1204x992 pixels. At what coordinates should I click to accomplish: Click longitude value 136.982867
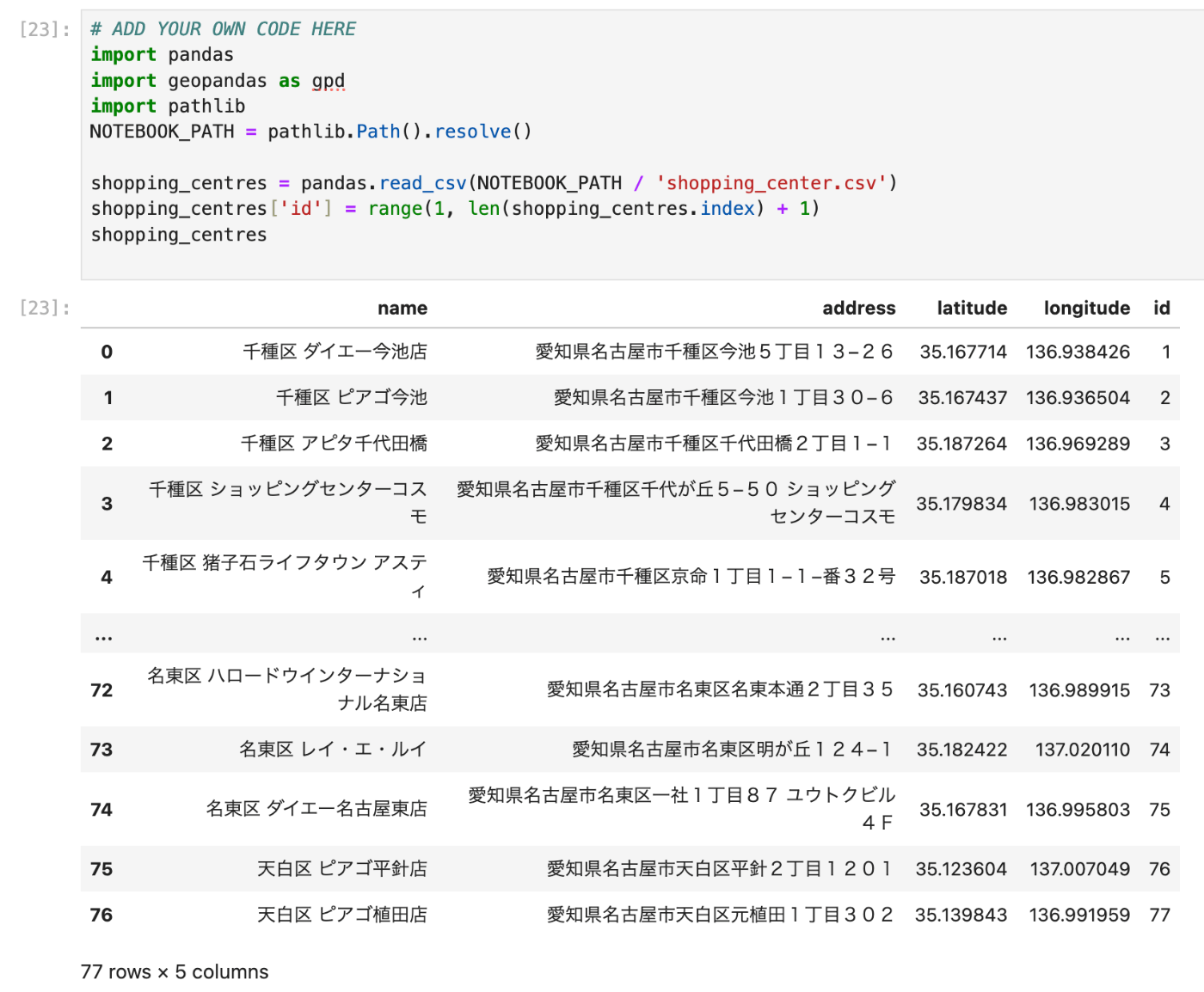point(1078,577)
